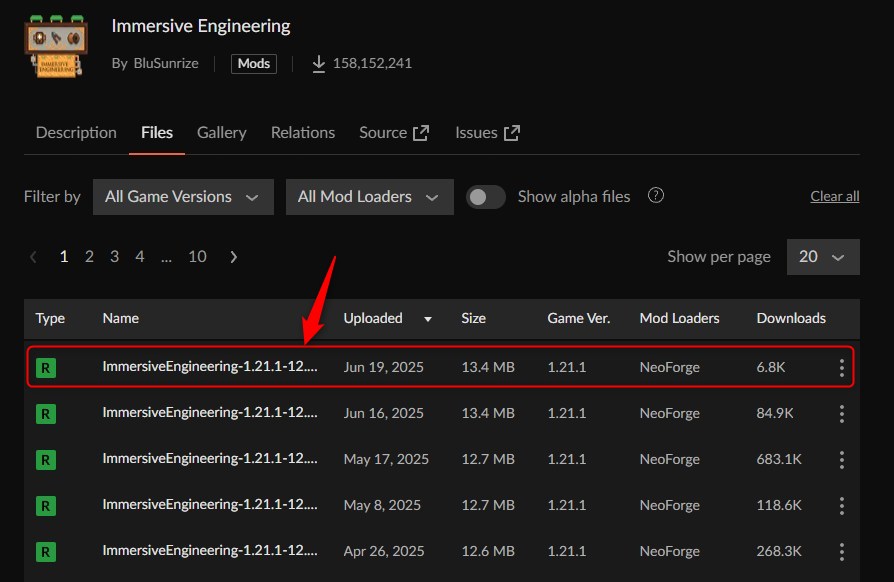Click the Mod Loaders column header
The image size is (894, 582).
[x=680, y=319]
